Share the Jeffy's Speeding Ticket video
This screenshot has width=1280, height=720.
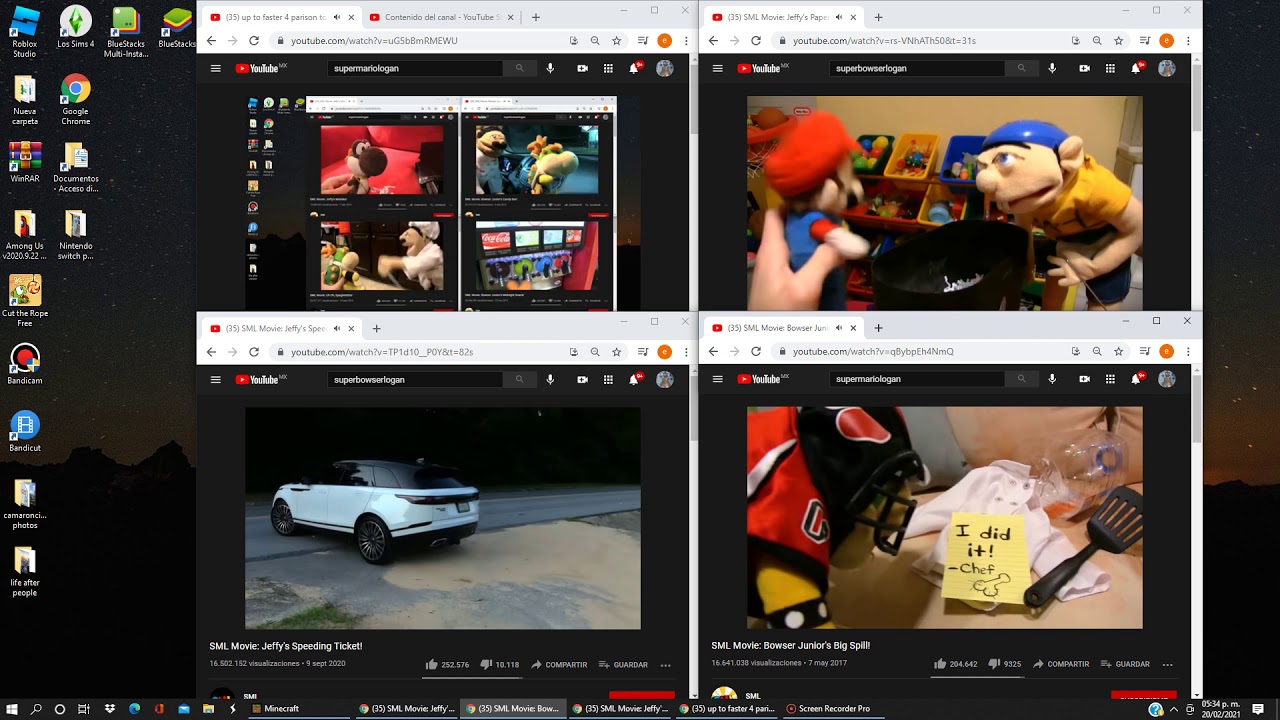coord(559,665)
